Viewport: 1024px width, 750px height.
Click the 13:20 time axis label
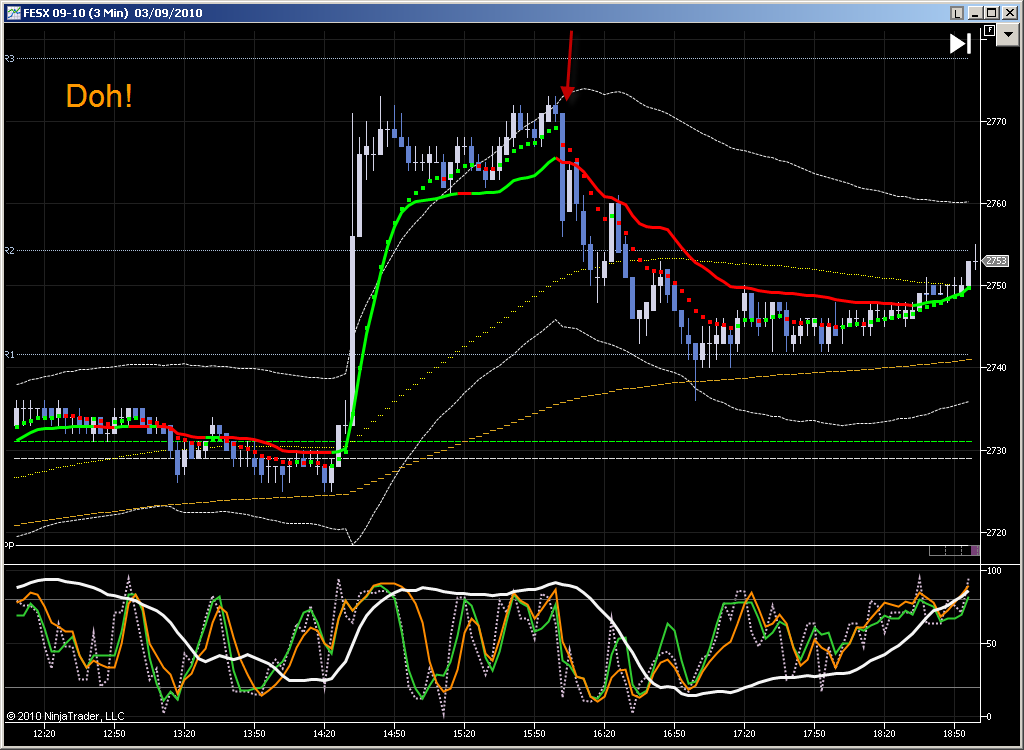coord(184,734)
